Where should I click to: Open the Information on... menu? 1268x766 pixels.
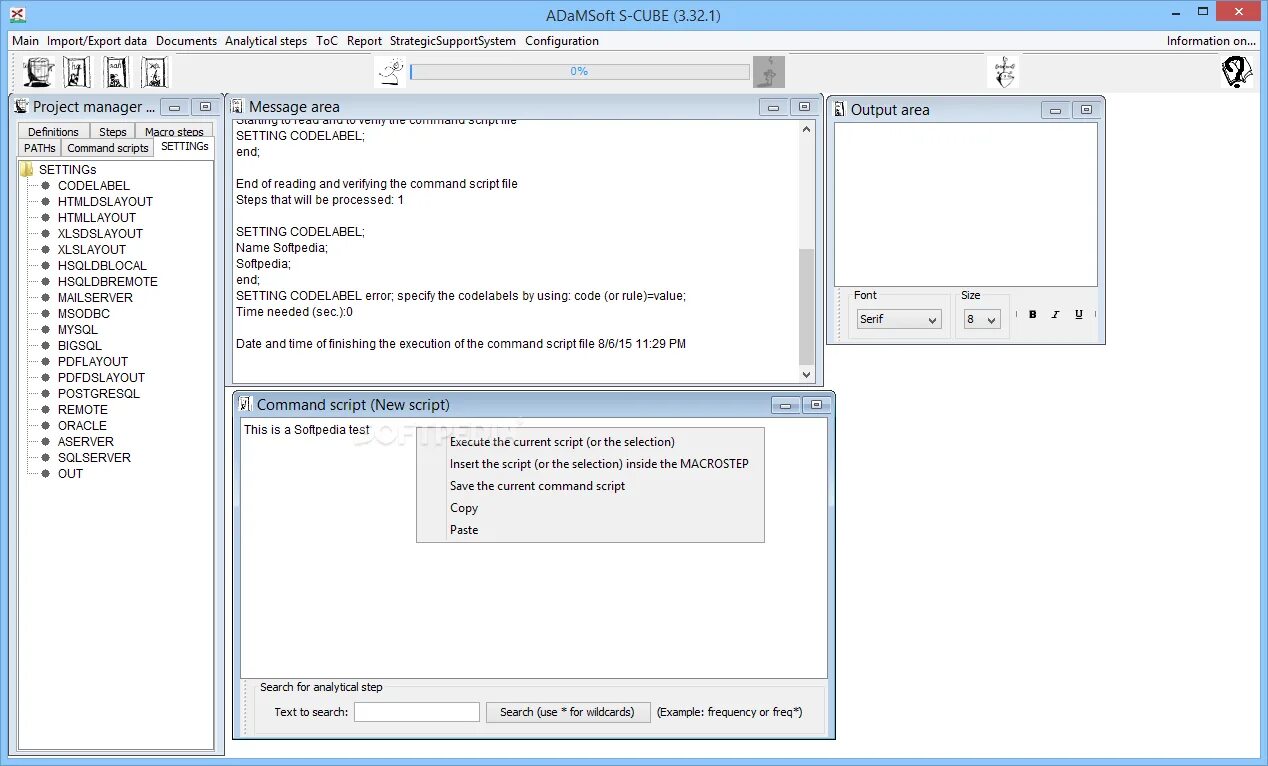point(1211,41)
